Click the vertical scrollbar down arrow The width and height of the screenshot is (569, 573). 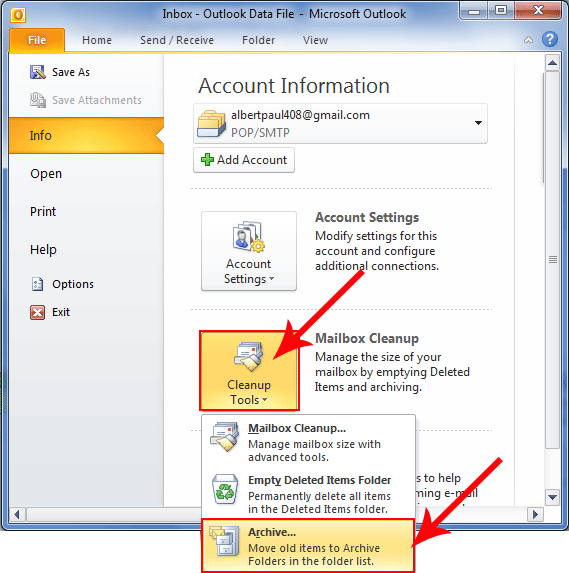pyautogui.click(x=552, y=497)
